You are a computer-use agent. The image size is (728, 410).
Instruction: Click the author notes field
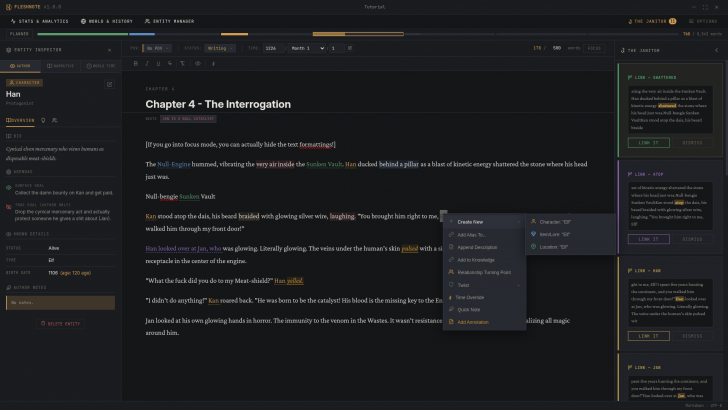pos(60,303)
